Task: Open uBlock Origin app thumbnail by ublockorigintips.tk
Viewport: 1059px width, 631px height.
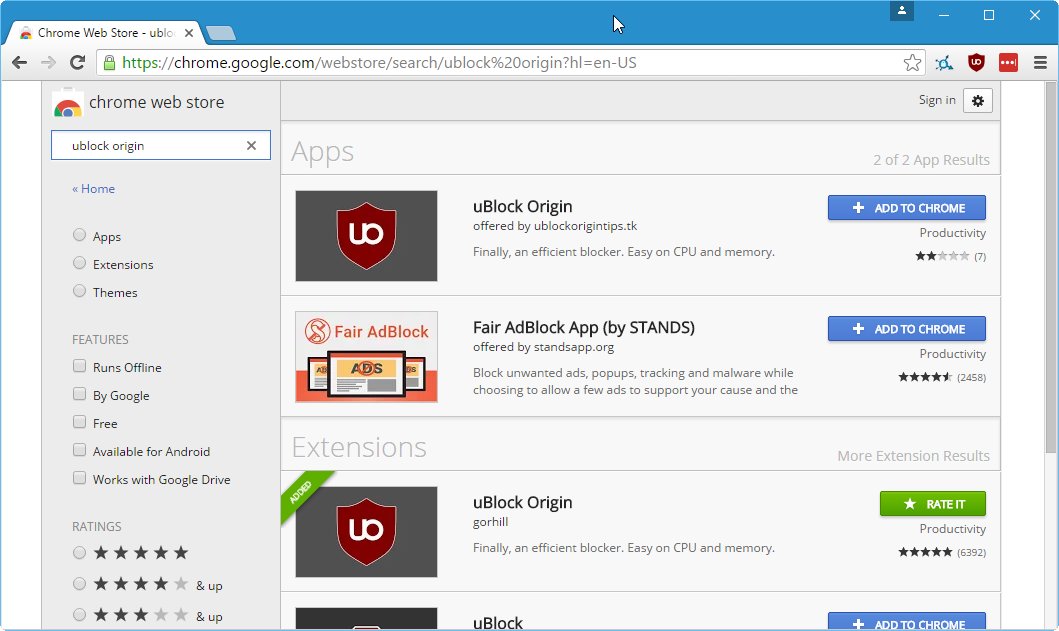Action: tap(366, 236)
